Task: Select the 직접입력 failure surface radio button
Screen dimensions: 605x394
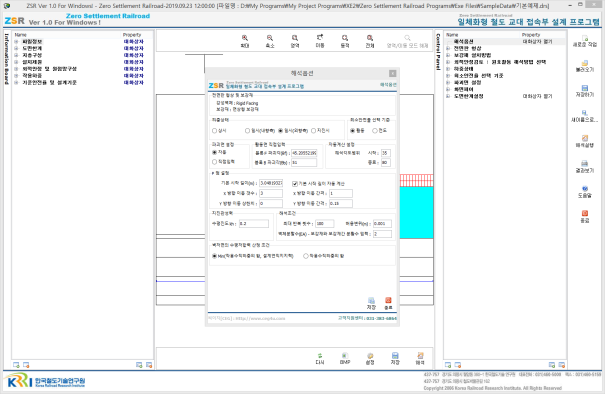Action: [x=215, y=162]
